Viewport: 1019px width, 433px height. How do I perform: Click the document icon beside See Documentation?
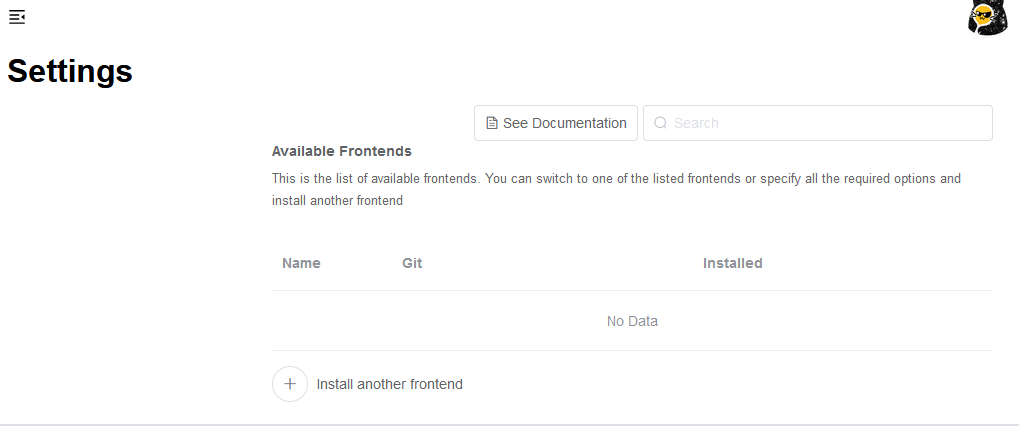(x=491, y=123)
